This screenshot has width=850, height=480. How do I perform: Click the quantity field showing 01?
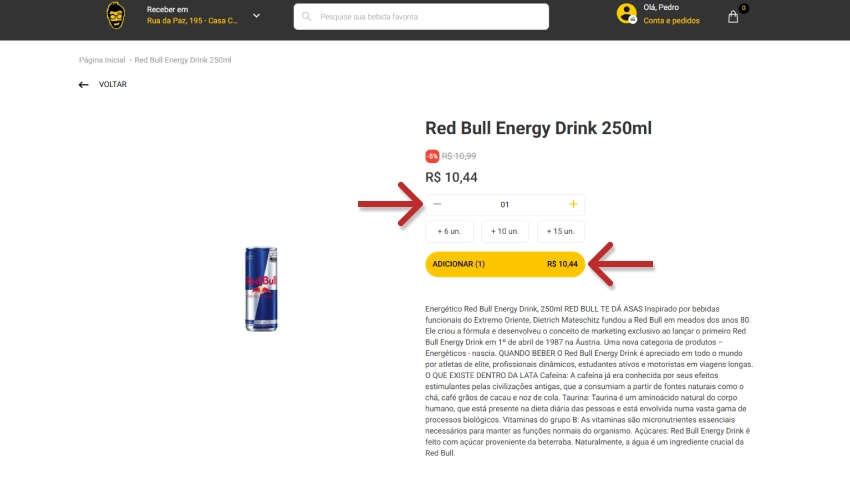505,204
